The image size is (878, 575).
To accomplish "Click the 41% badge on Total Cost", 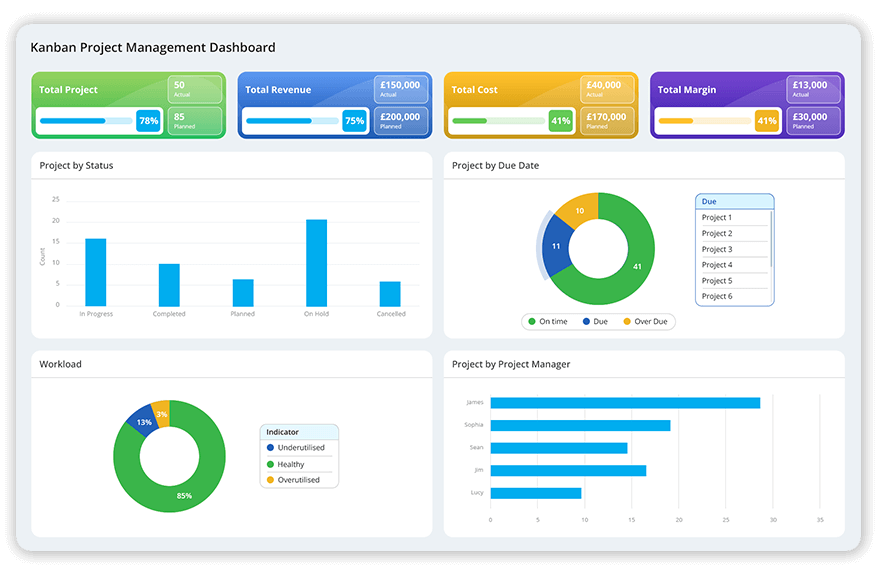I will 560,121.
